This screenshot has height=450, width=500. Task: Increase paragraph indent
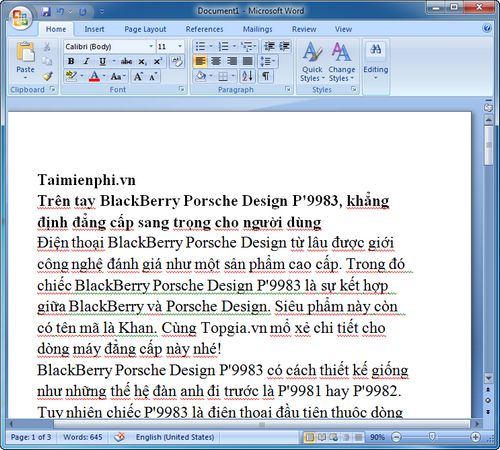point(284,46)
